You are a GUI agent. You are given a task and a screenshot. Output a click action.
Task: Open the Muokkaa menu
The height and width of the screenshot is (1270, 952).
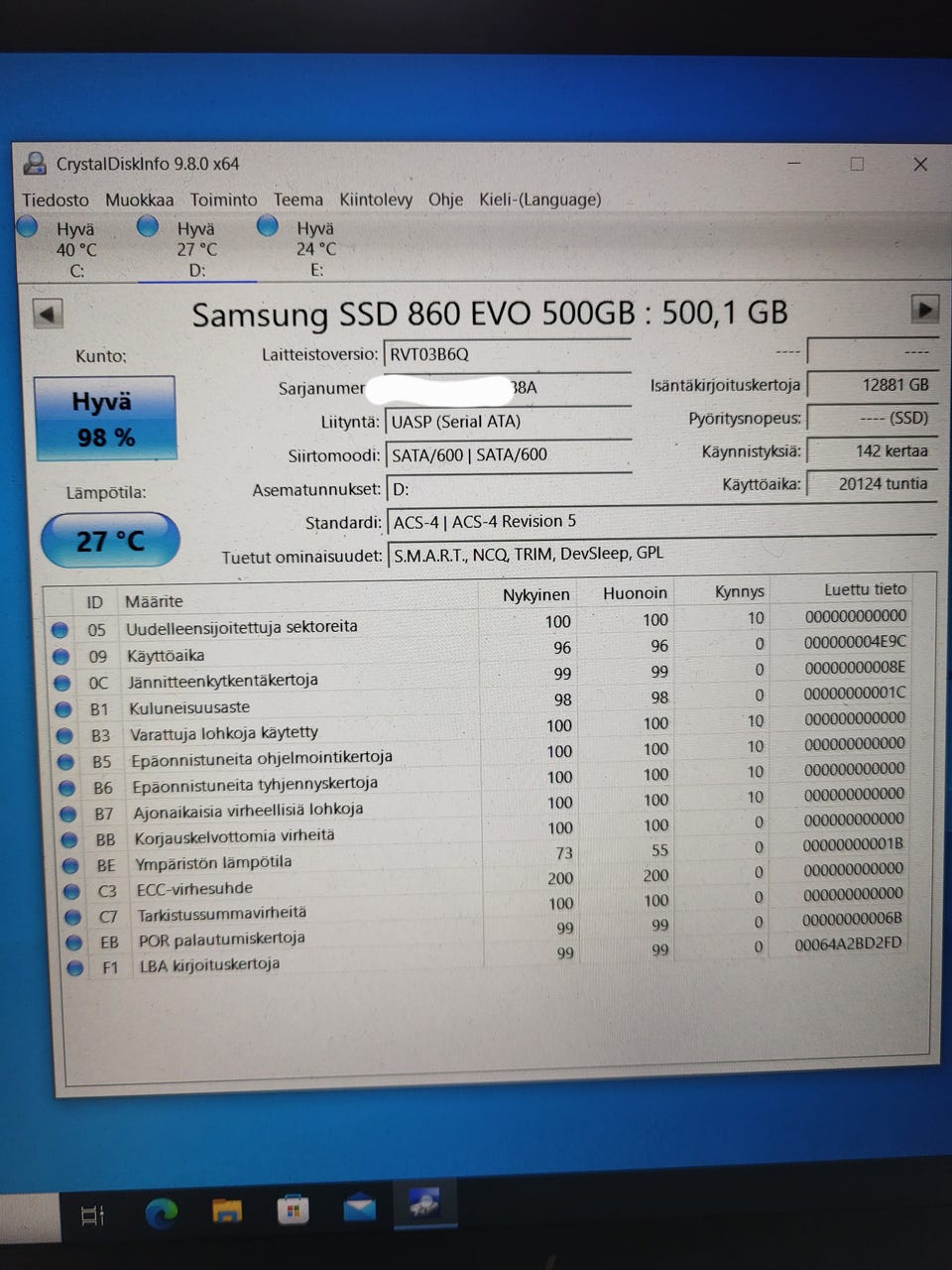point(139,199)
